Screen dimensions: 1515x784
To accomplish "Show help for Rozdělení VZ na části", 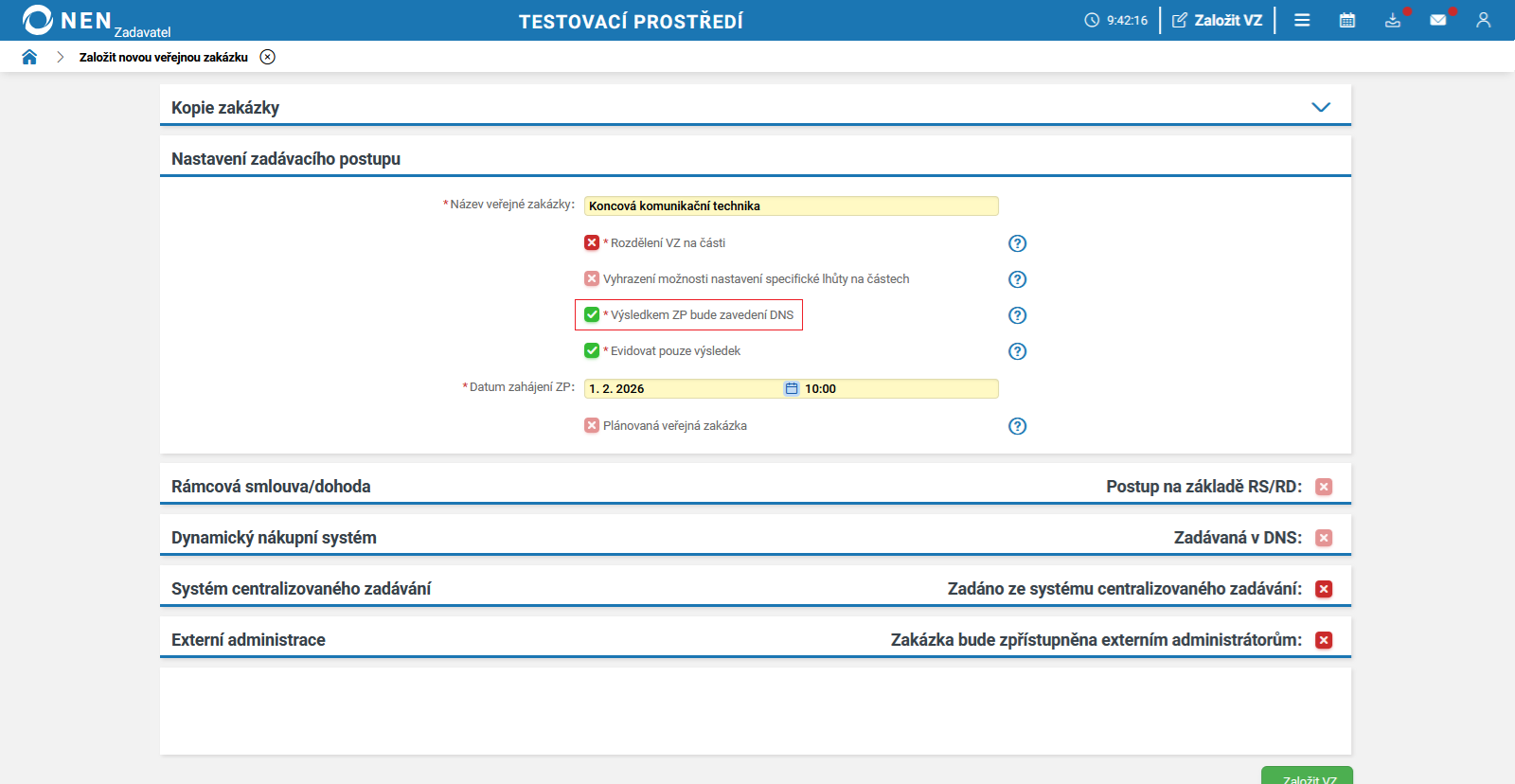I will (1018, 243).
